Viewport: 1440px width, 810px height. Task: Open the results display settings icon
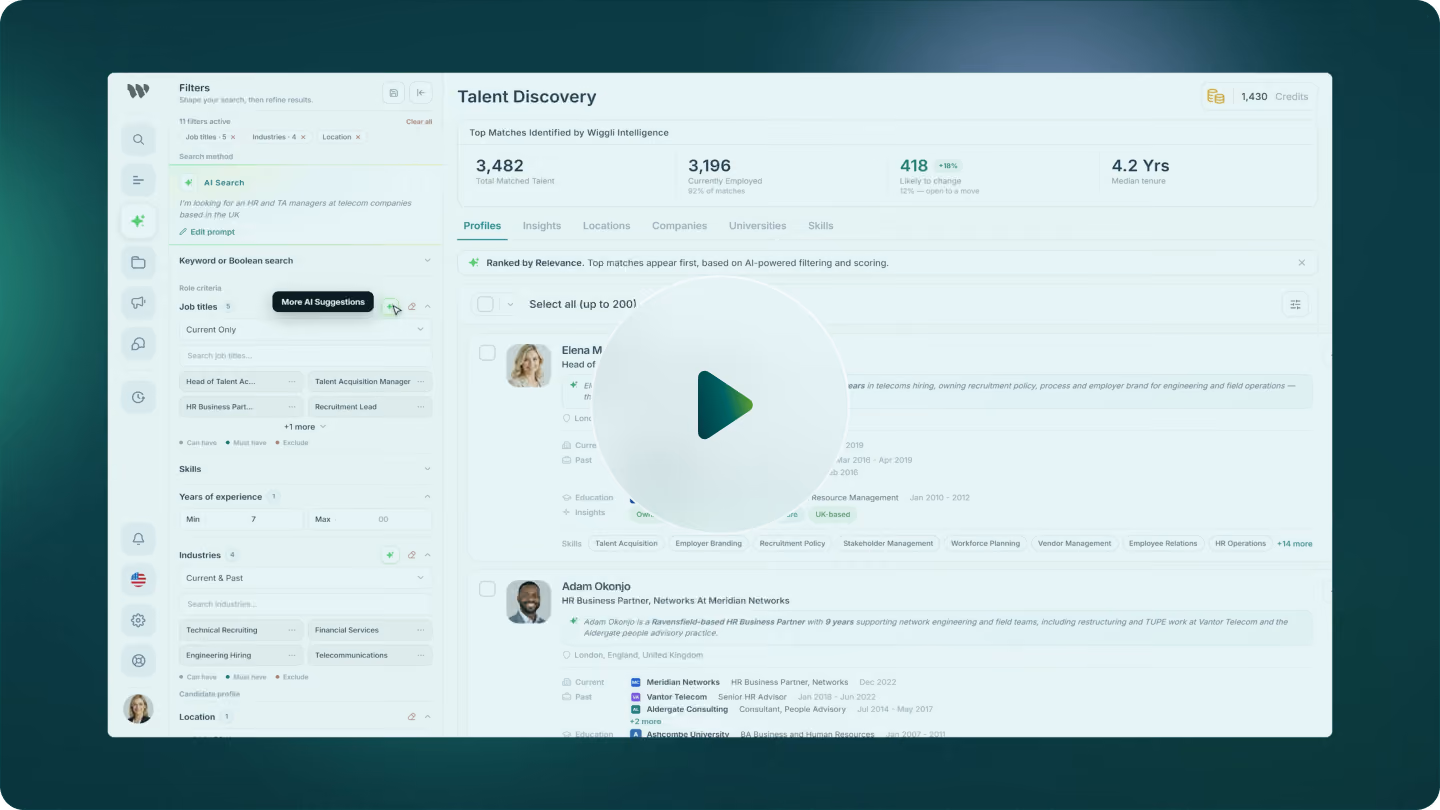click(1295, 304)
